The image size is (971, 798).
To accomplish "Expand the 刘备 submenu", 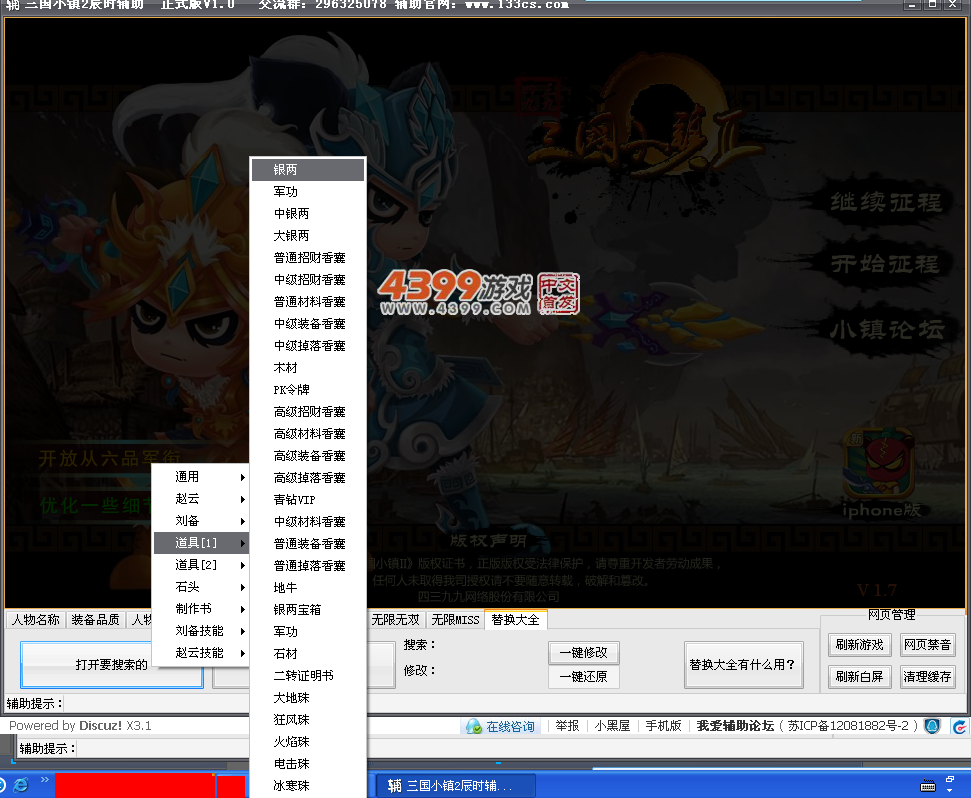I will 201,521.
